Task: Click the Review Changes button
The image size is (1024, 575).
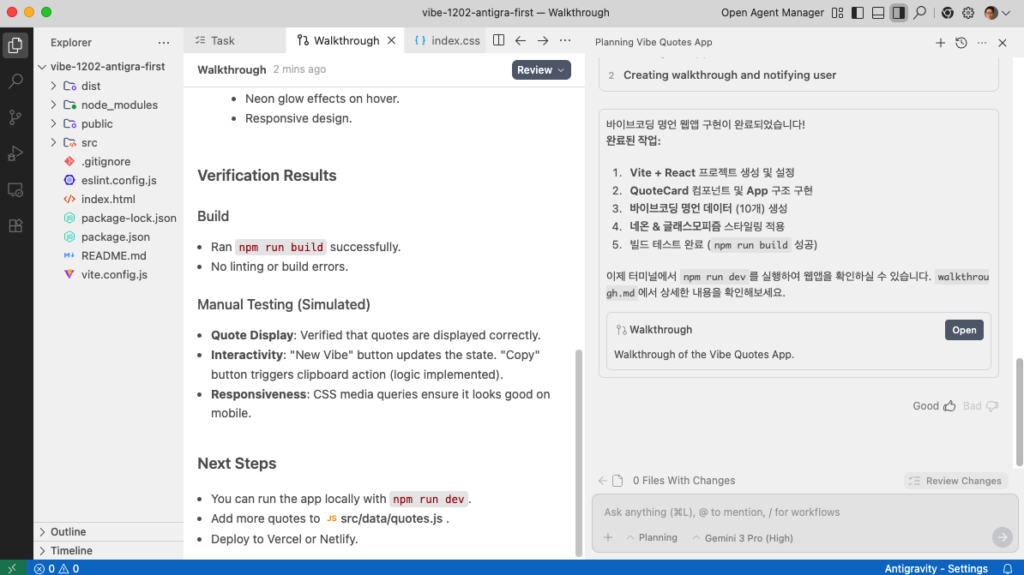Action: click(955, 481)
